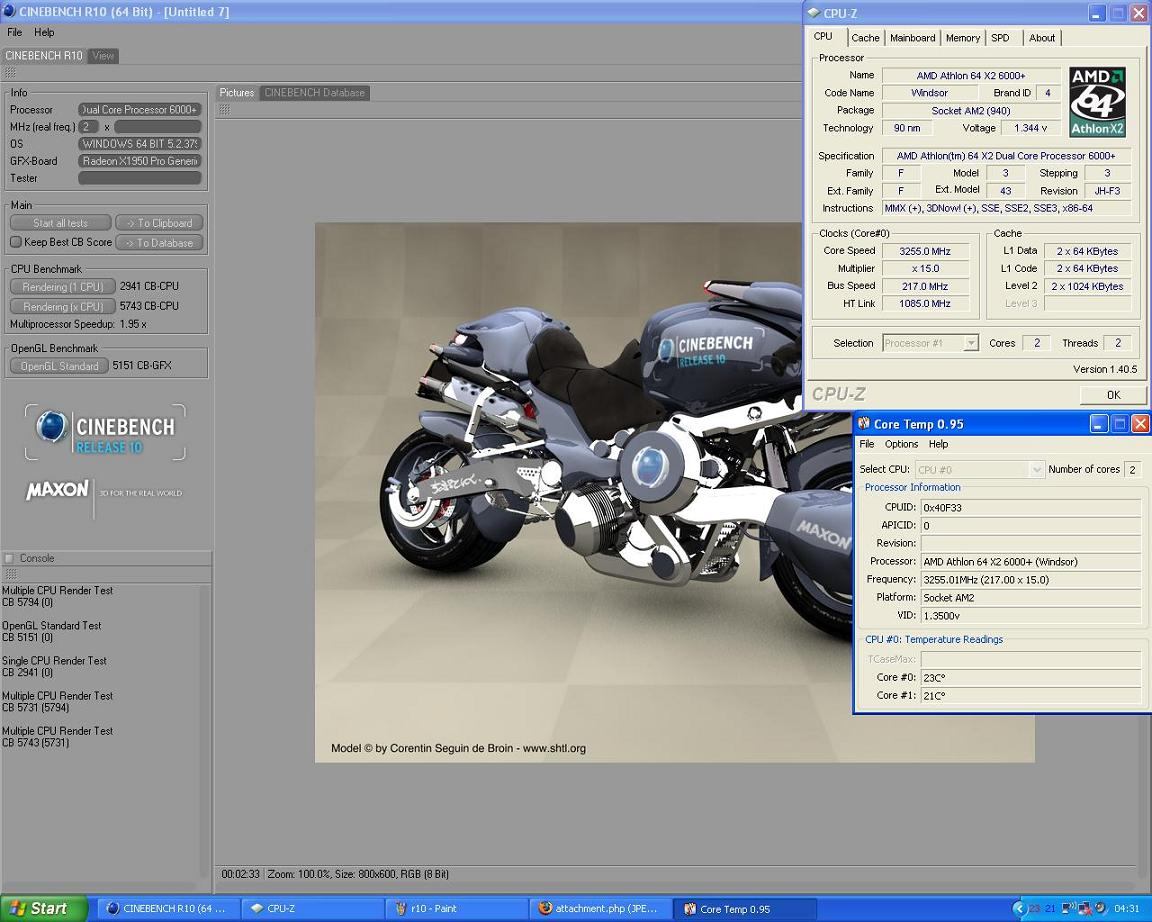Click the GFX-Board info field
The width and height of the screenshot is (1152, 922).
point(140,161)
